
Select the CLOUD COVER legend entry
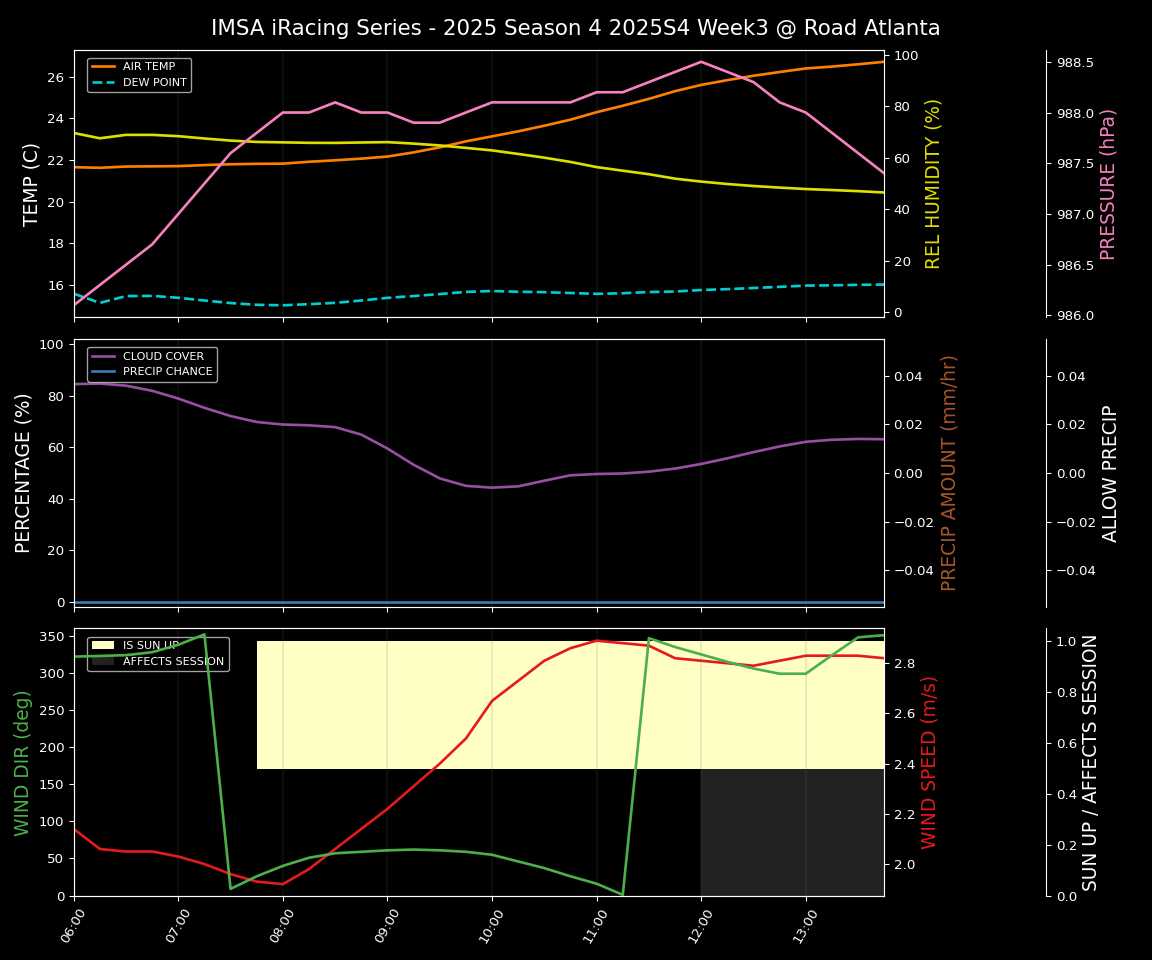click(x=162, y=356)
